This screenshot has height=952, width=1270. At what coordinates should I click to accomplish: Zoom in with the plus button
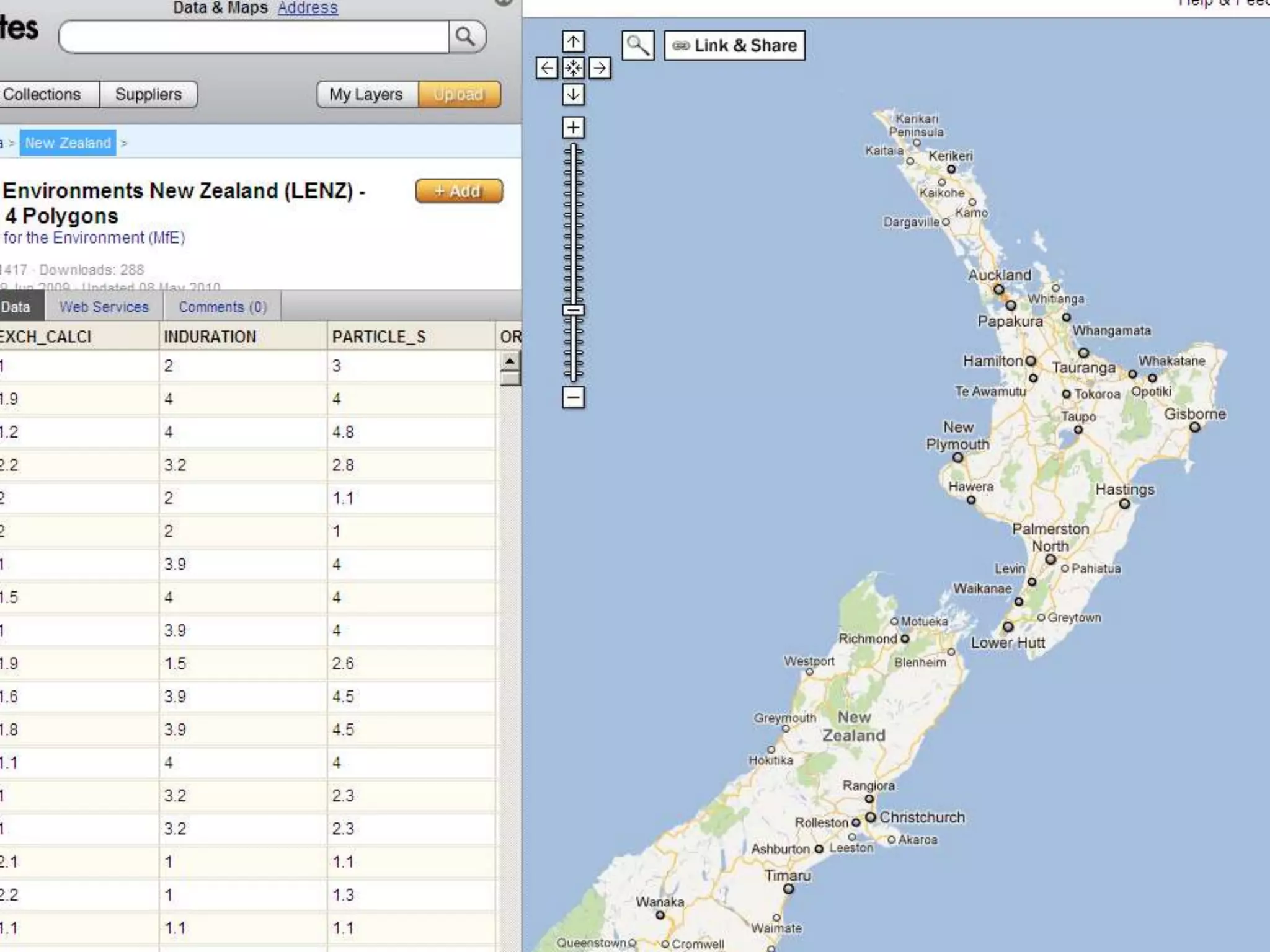click(573, 128)
